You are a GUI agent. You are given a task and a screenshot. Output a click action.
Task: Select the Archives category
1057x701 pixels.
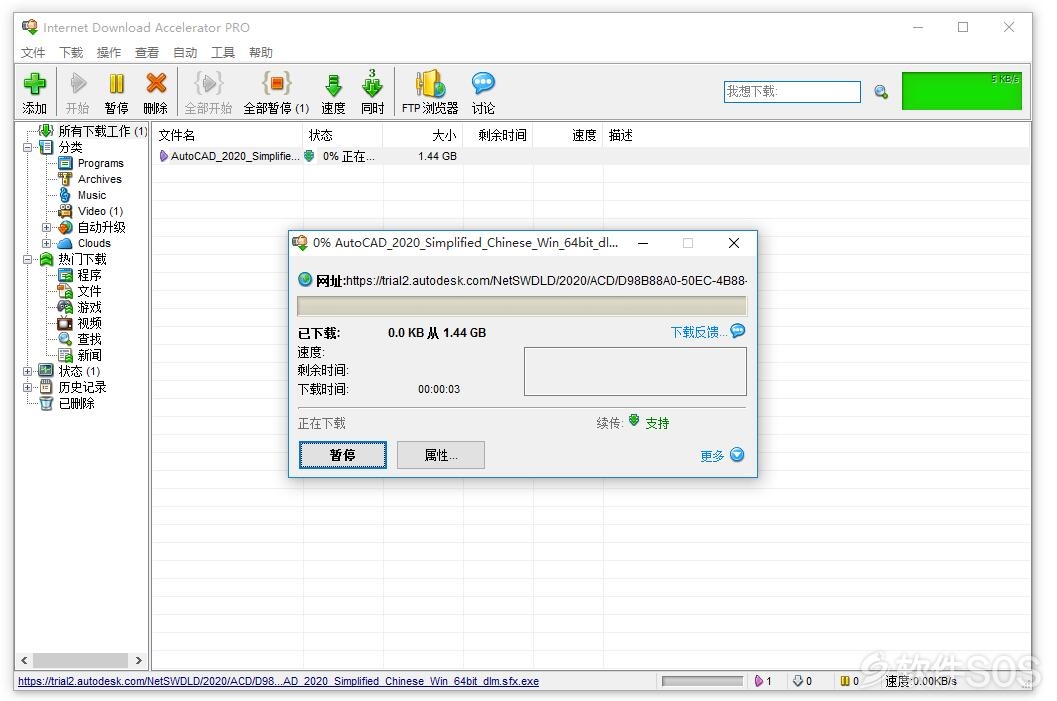(x=100, y=179)
